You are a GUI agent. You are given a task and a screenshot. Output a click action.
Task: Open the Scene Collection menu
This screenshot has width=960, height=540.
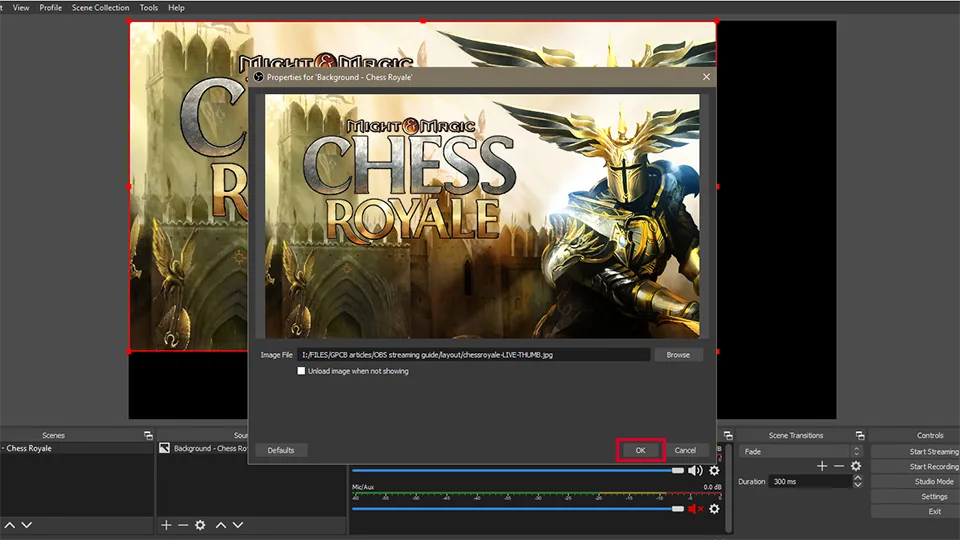pyautogui.click(x=100, y=7)
